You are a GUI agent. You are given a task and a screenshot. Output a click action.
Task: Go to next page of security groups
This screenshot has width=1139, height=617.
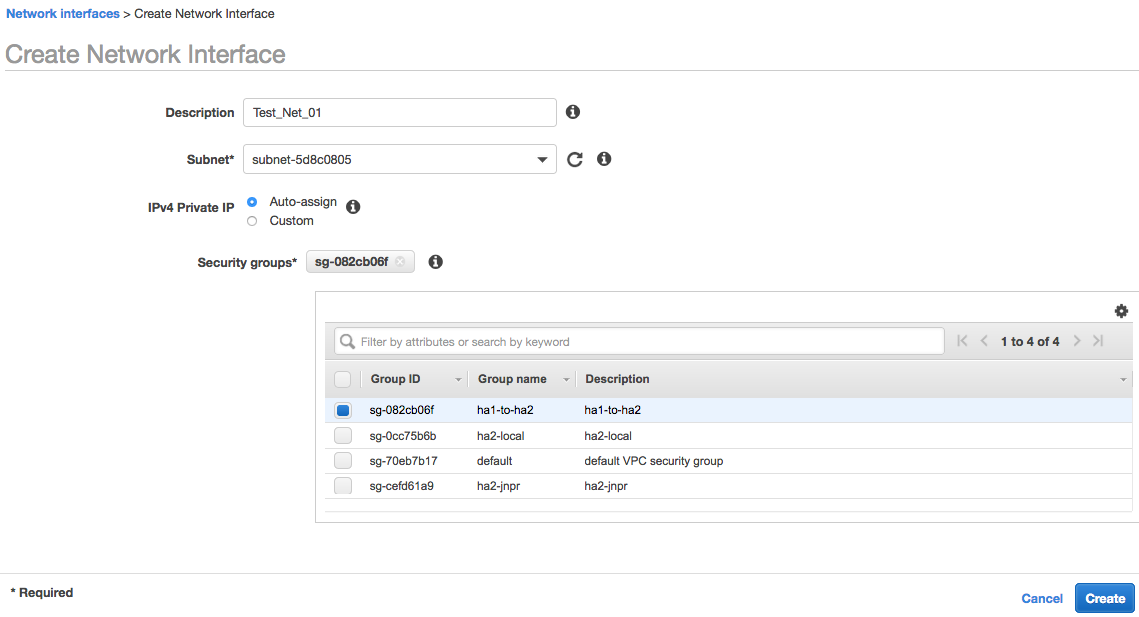tap(1077, 341)
